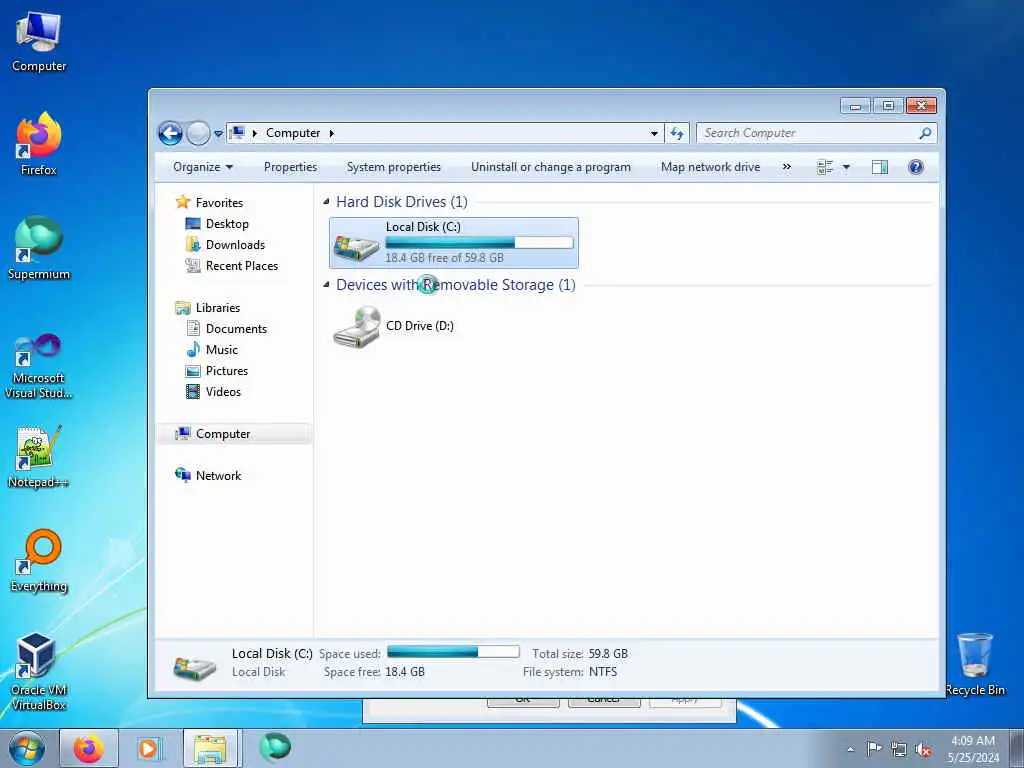Image resolution: width=1024 pixels, height=768 pixels.
Task: Open the Notepad++ desktop shortcut
Action: [39, 456]
